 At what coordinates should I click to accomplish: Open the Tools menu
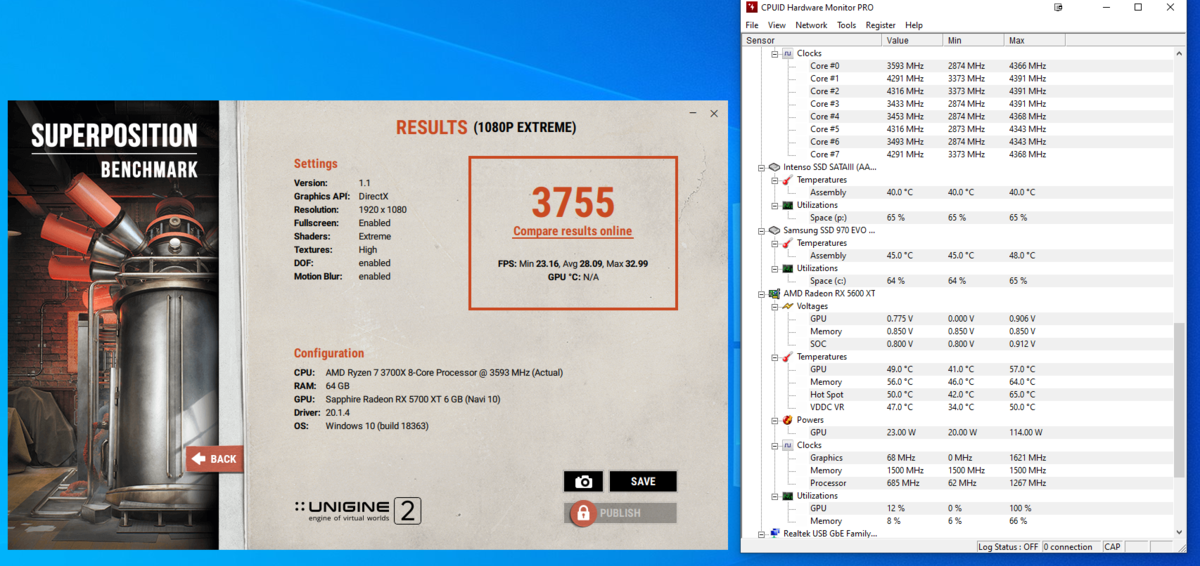tap(846, 25)
